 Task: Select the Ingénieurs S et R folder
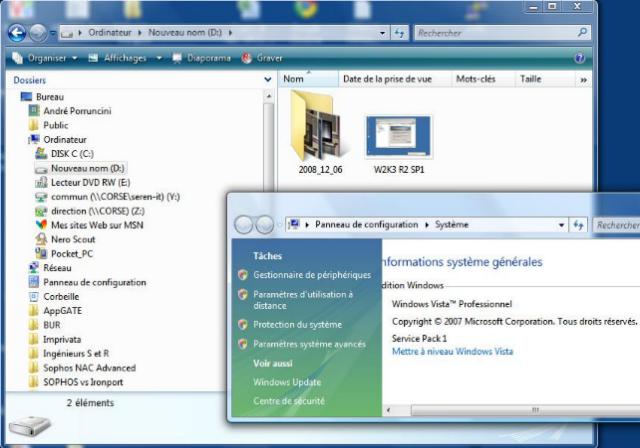coord(69,354)
